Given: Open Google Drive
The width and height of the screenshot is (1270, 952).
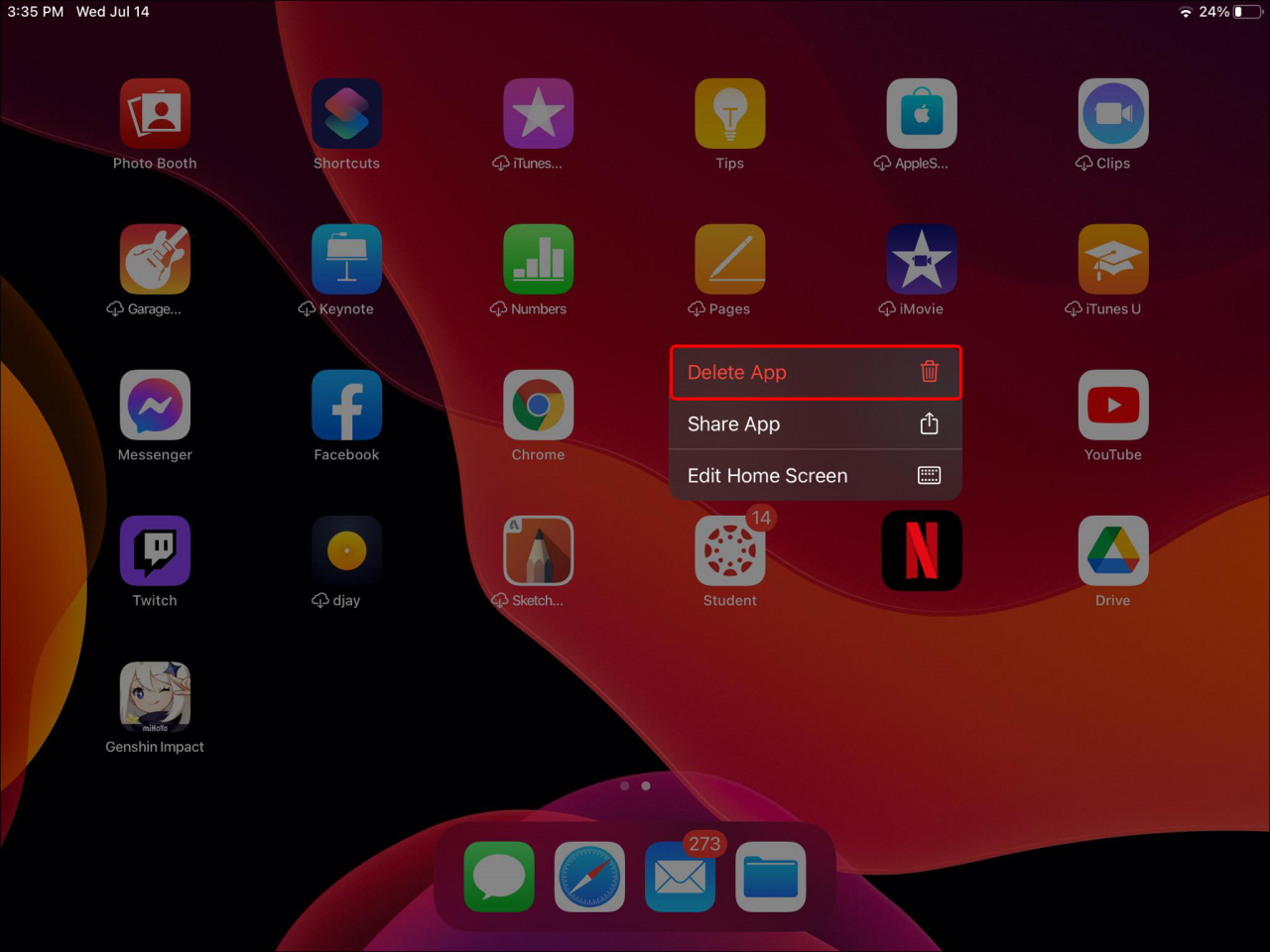Looking at the screenshot, I should 1112,550.
